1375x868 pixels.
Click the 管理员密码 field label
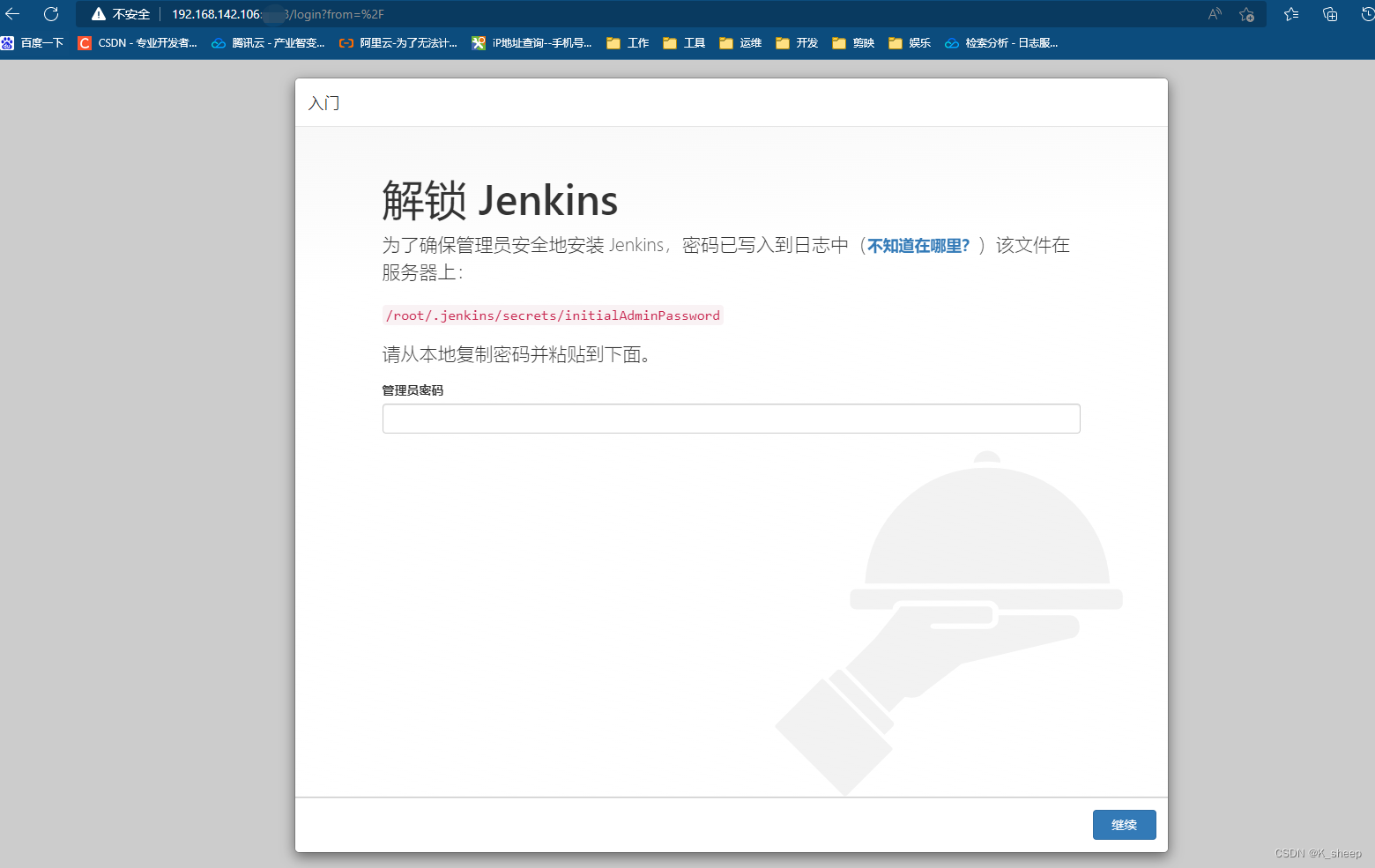click(x=412, y=390)
